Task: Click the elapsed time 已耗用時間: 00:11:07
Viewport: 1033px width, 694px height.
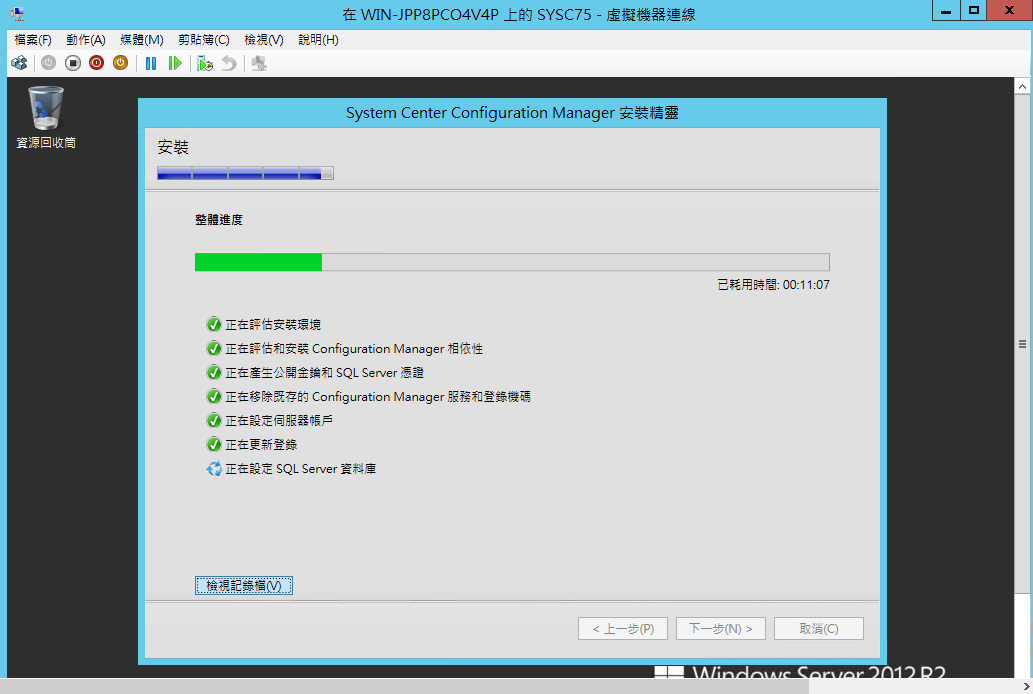Action: pyautogui.click(x=773, y=285)
